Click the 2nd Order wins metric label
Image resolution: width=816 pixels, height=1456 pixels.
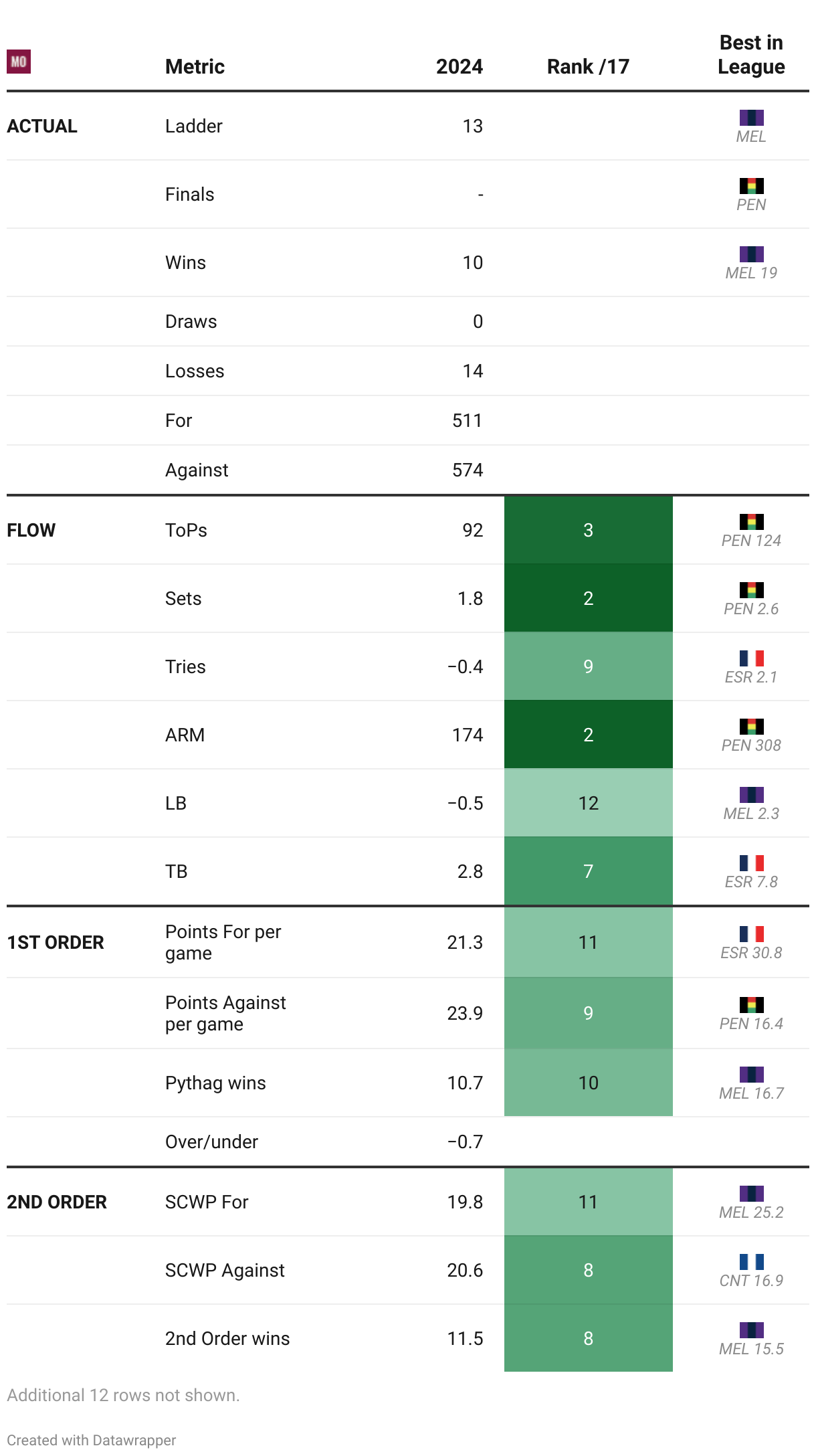(x=227, y=1338)
